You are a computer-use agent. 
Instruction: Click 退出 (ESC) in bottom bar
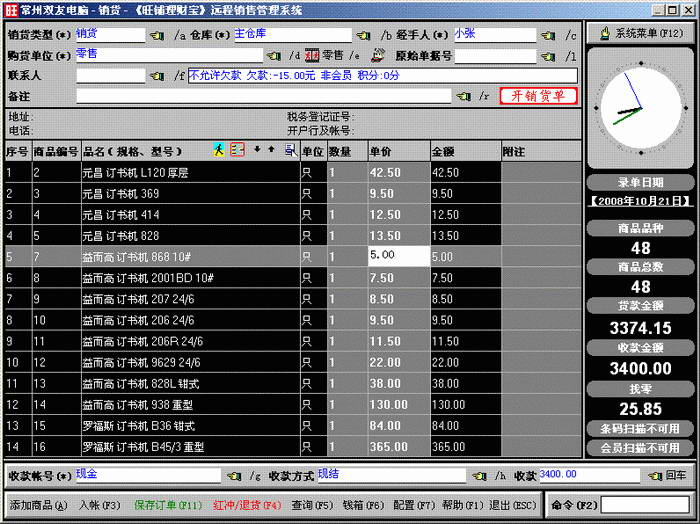coord(512,505)
